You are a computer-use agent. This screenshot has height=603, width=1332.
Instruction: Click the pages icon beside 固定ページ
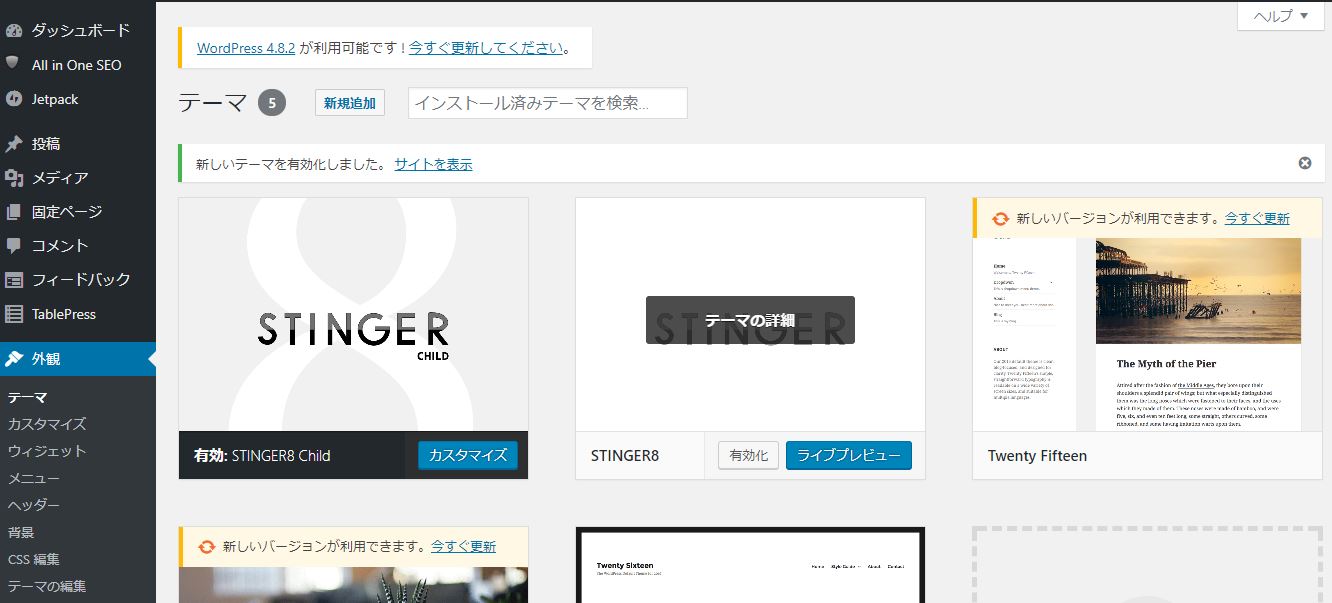pyautogui.click(x=14, y=212)
